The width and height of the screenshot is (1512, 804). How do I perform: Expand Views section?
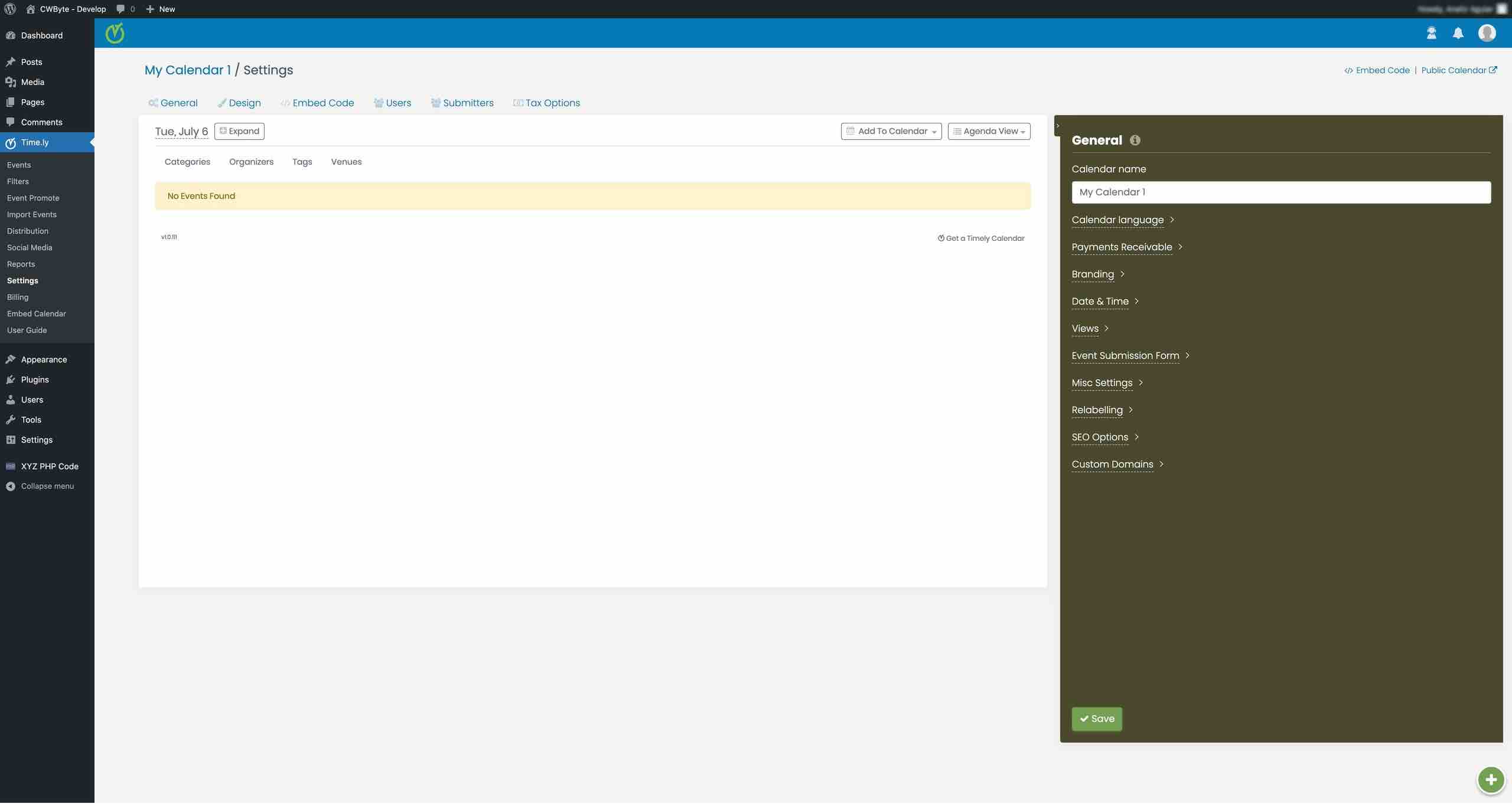tap(1090, 329)
